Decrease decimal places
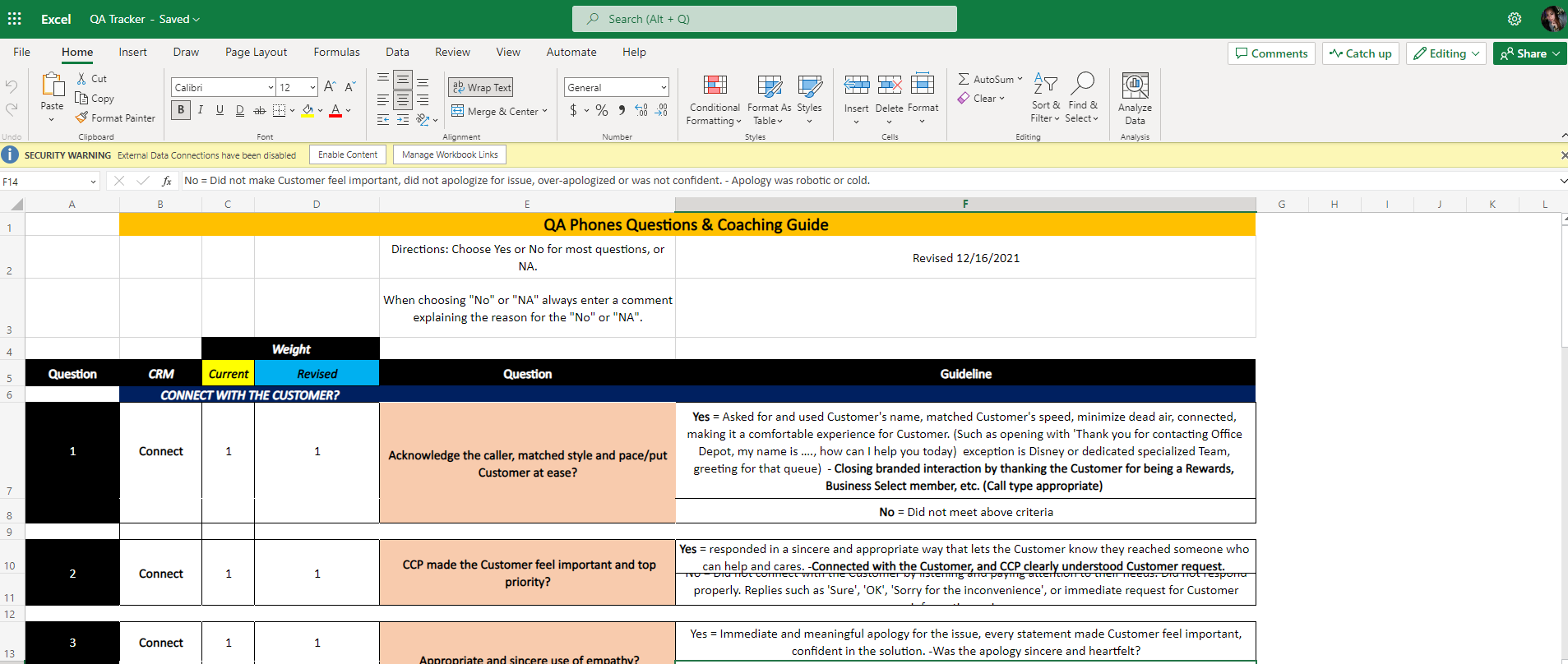 pos(662,110)
